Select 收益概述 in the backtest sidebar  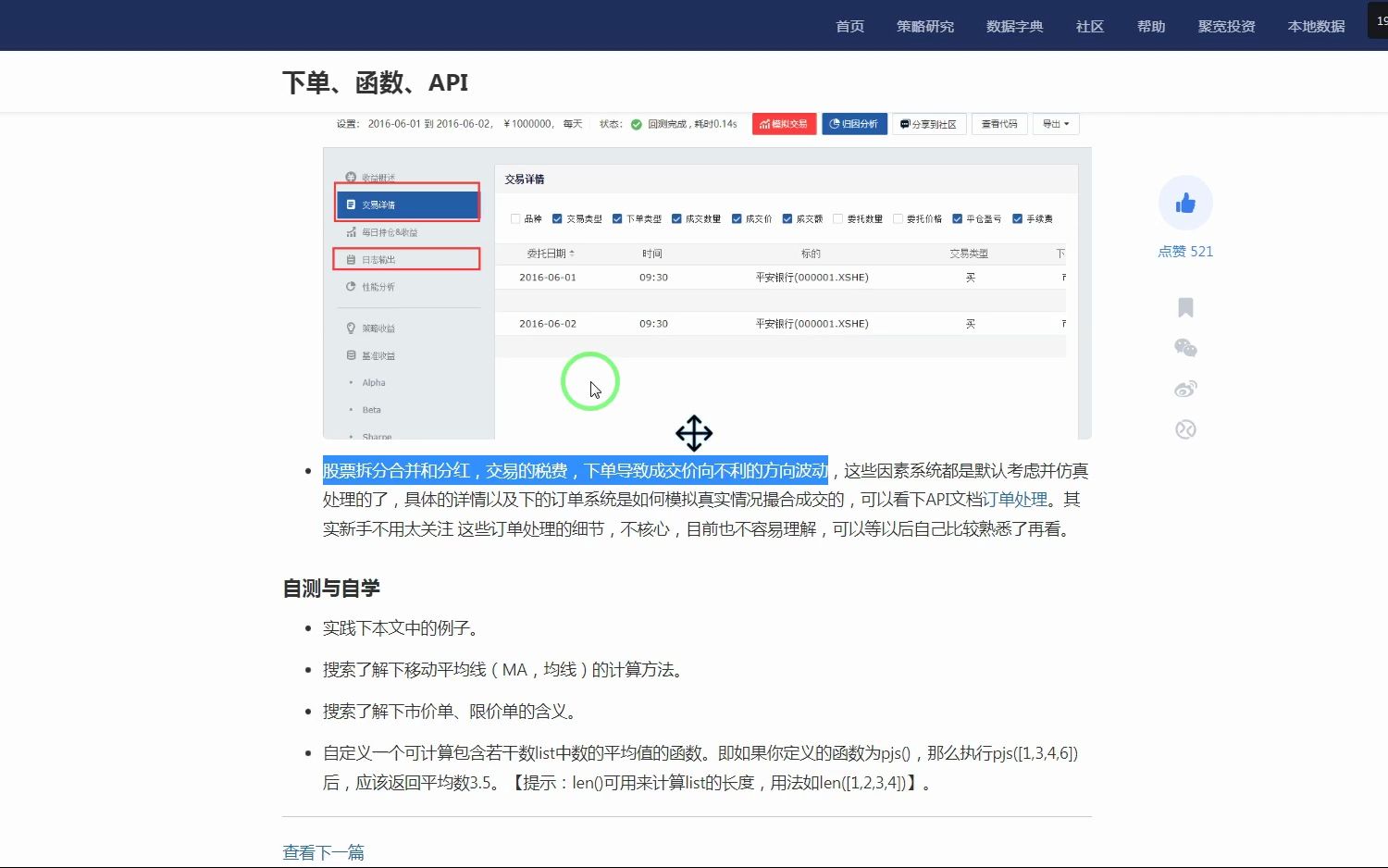click(370, 178)
